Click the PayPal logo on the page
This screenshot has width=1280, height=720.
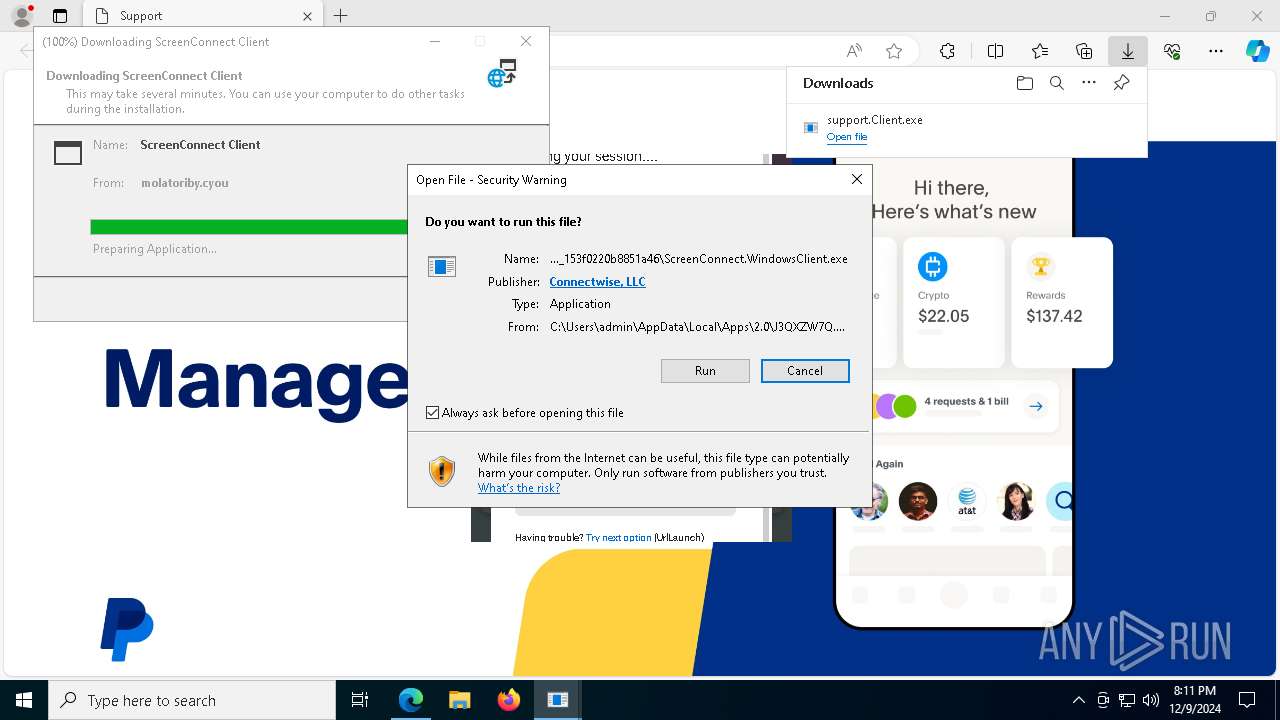pos(127,629)
